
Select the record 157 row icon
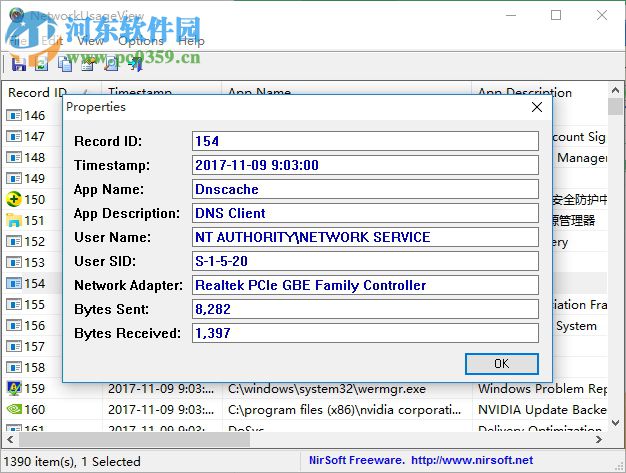[x=14, y=346]
